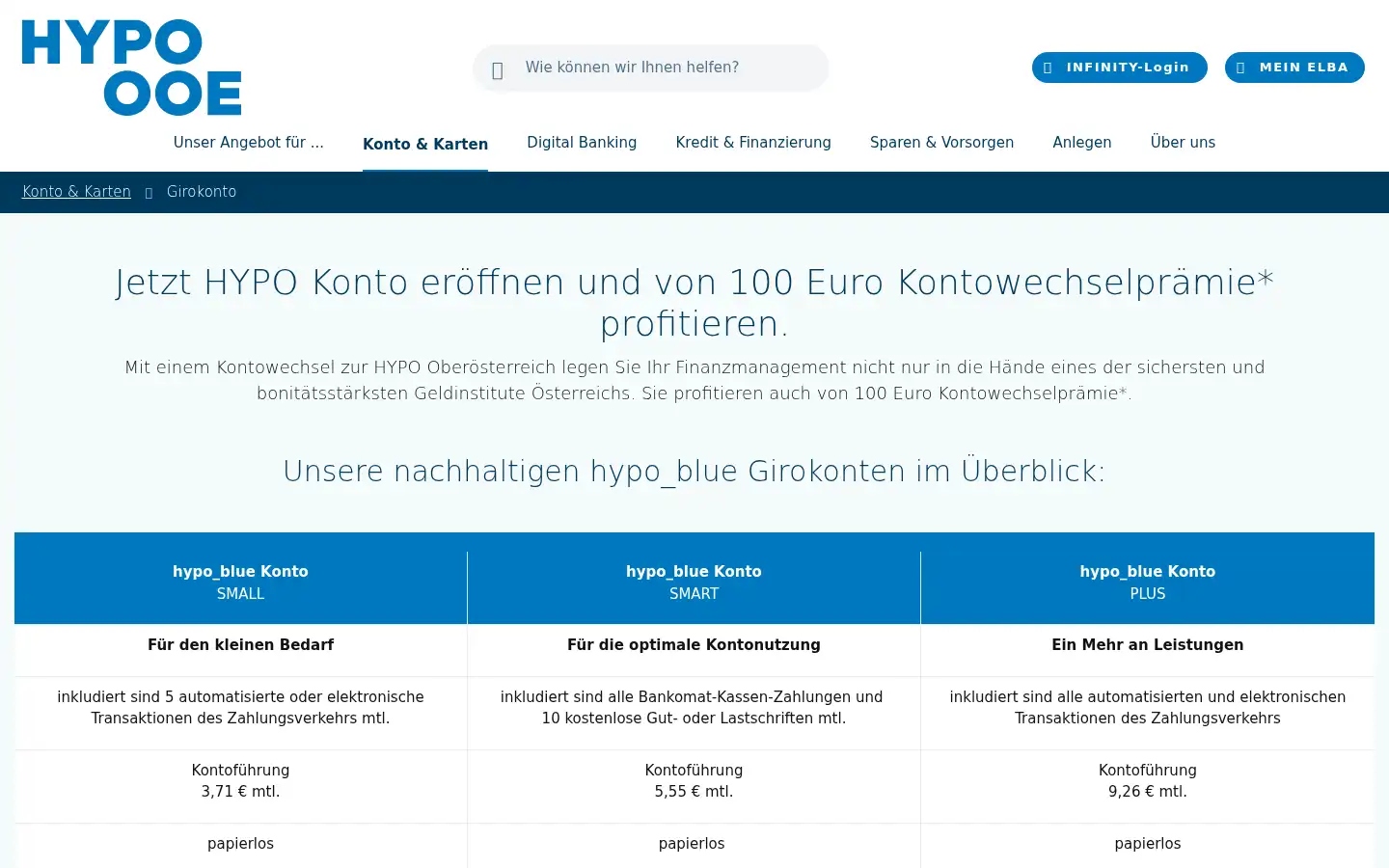Open the 'Kredit & Finanzierung' menu

pos(753,143)
